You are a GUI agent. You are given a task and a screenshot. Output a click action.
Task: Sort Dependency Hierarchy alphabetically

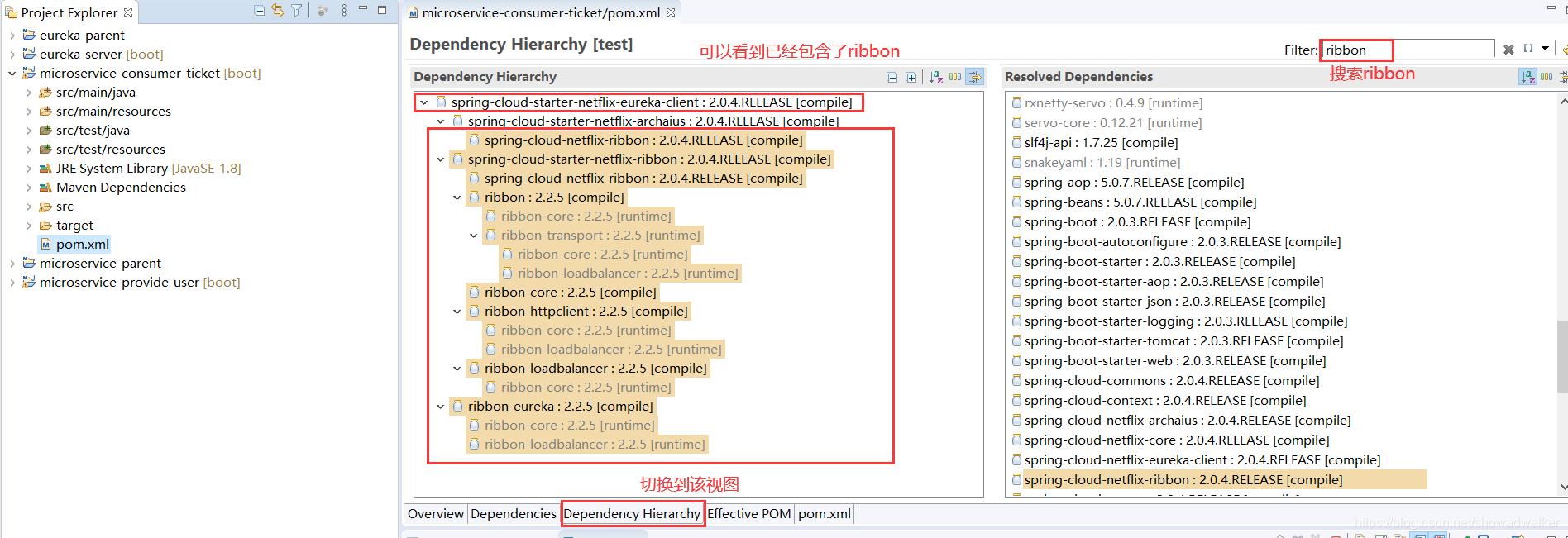[x=936, y=77]
